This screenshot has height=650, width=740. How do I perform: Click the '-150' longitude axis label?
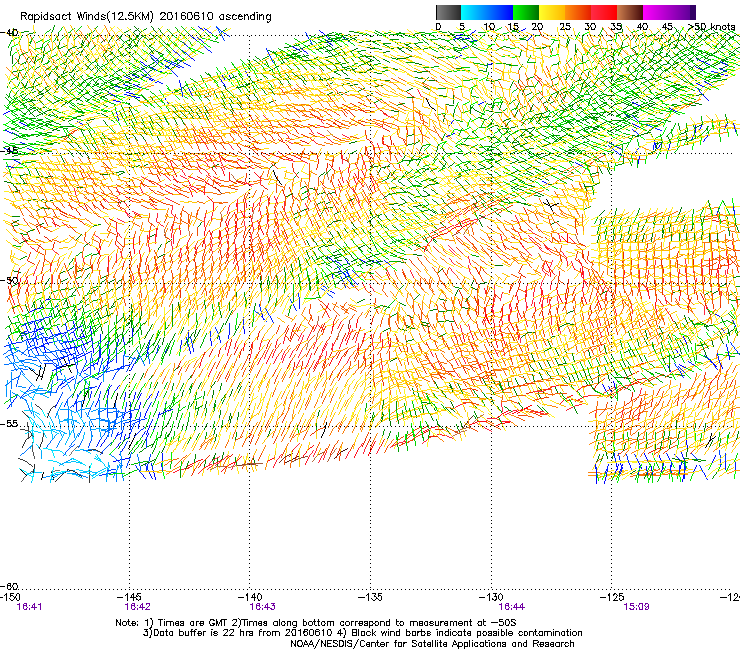[11, 597]
